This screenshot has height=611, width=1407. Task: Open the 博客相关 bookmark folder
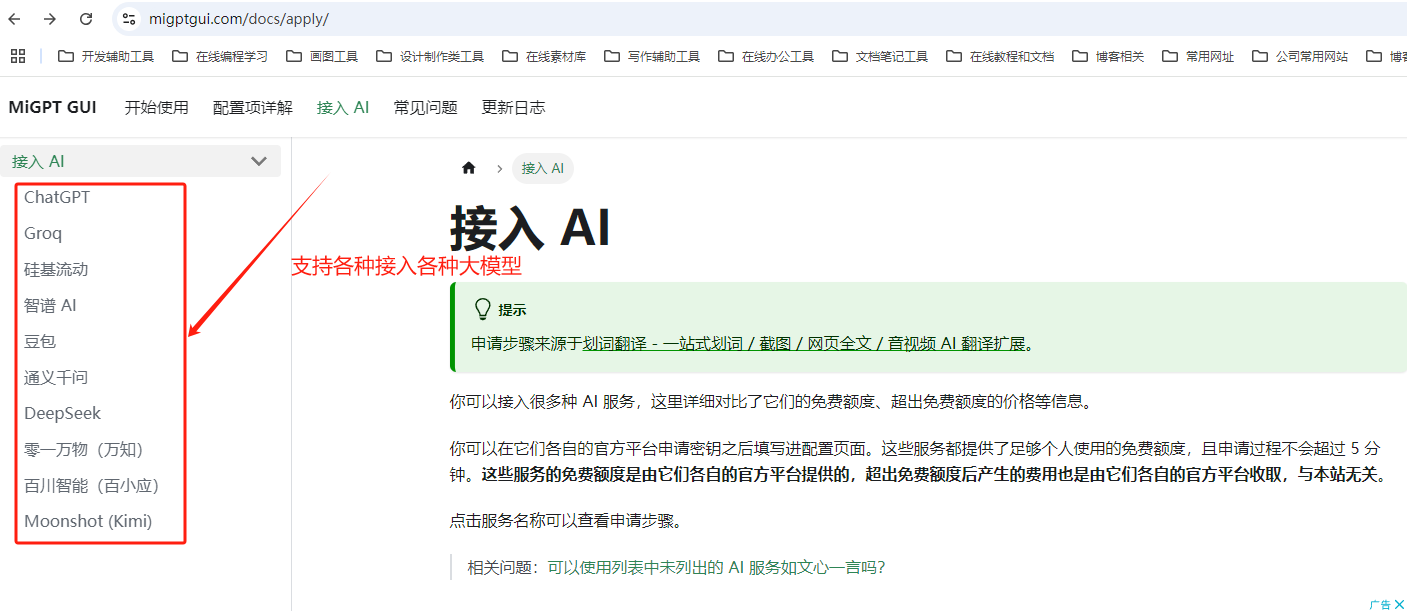[x=1108, y=57]
